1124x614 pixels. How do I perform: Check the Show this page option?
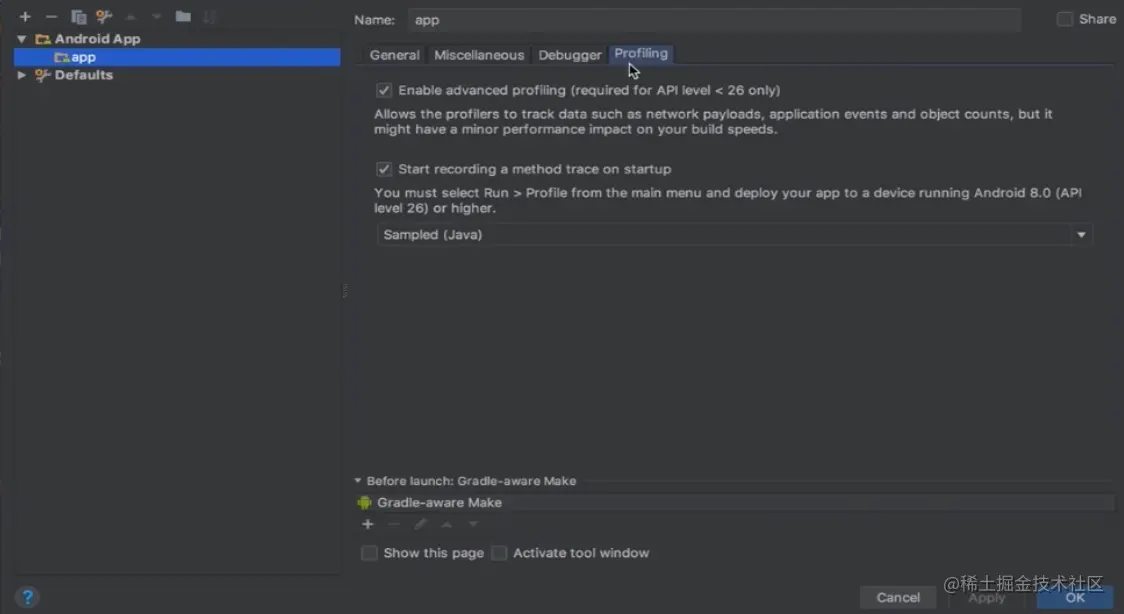pos(369,552)
